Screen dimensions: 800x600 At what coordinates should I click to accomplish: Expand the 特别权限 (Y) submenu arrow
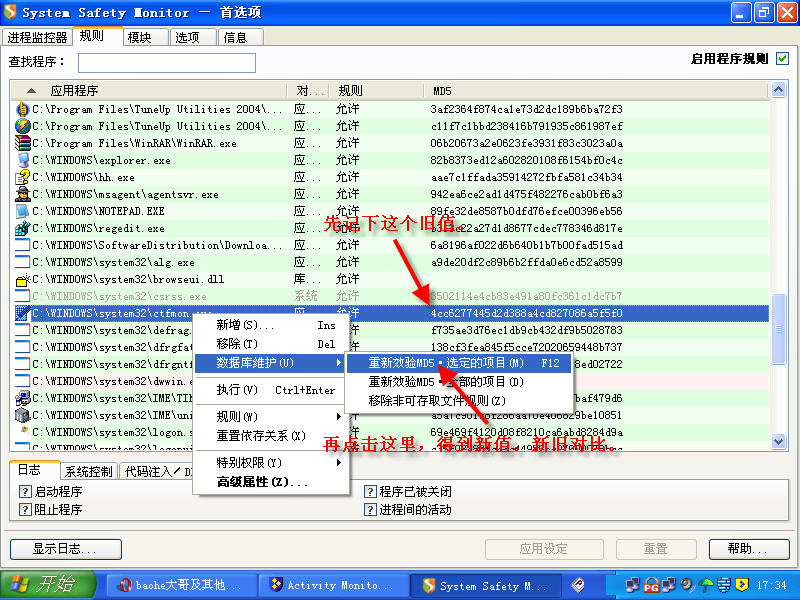pyautogui.click(x=338, y=463)
